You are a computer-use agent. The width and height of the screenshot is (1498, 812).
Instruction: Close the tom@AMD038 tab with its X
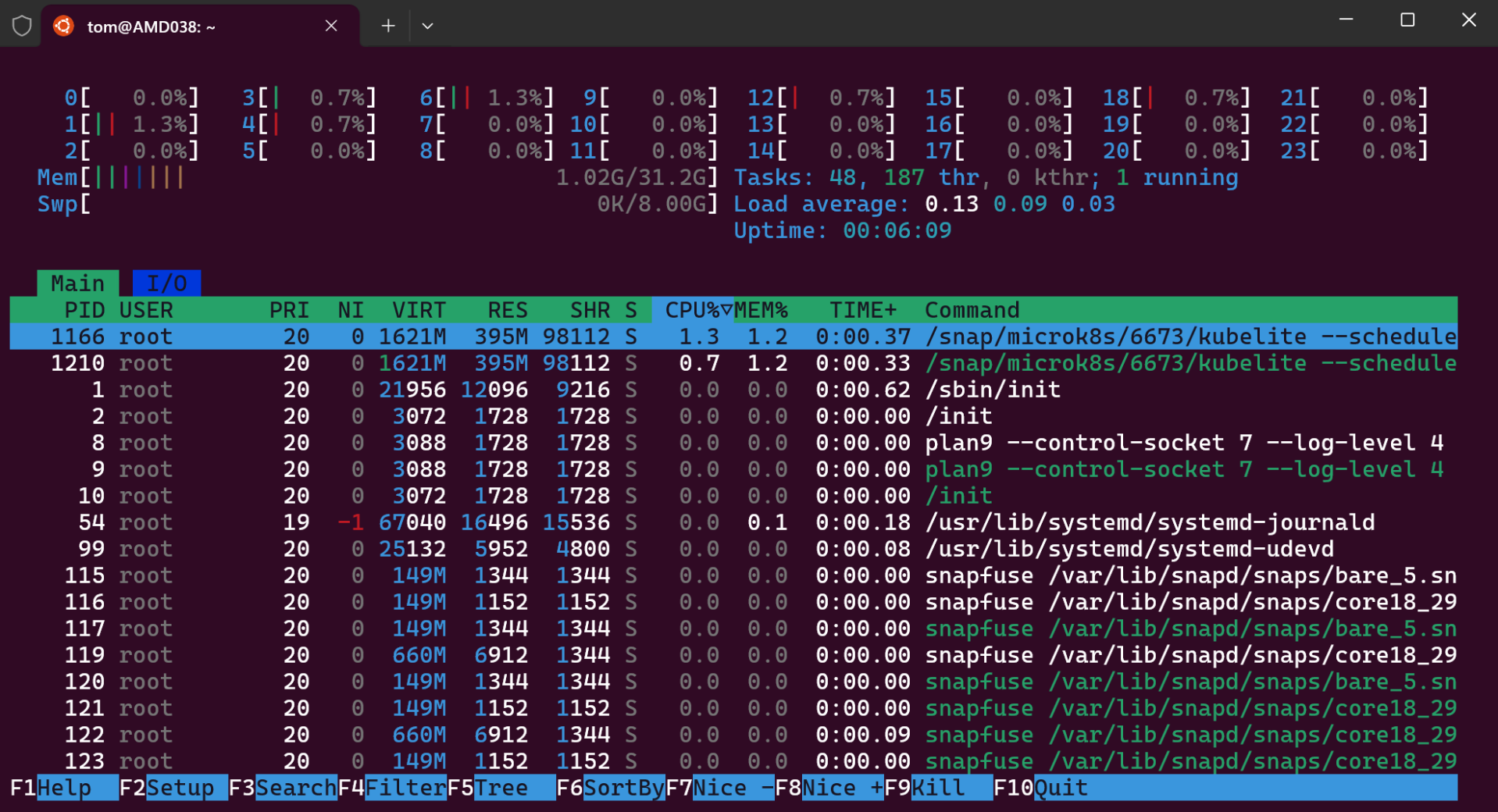point(331,26)
